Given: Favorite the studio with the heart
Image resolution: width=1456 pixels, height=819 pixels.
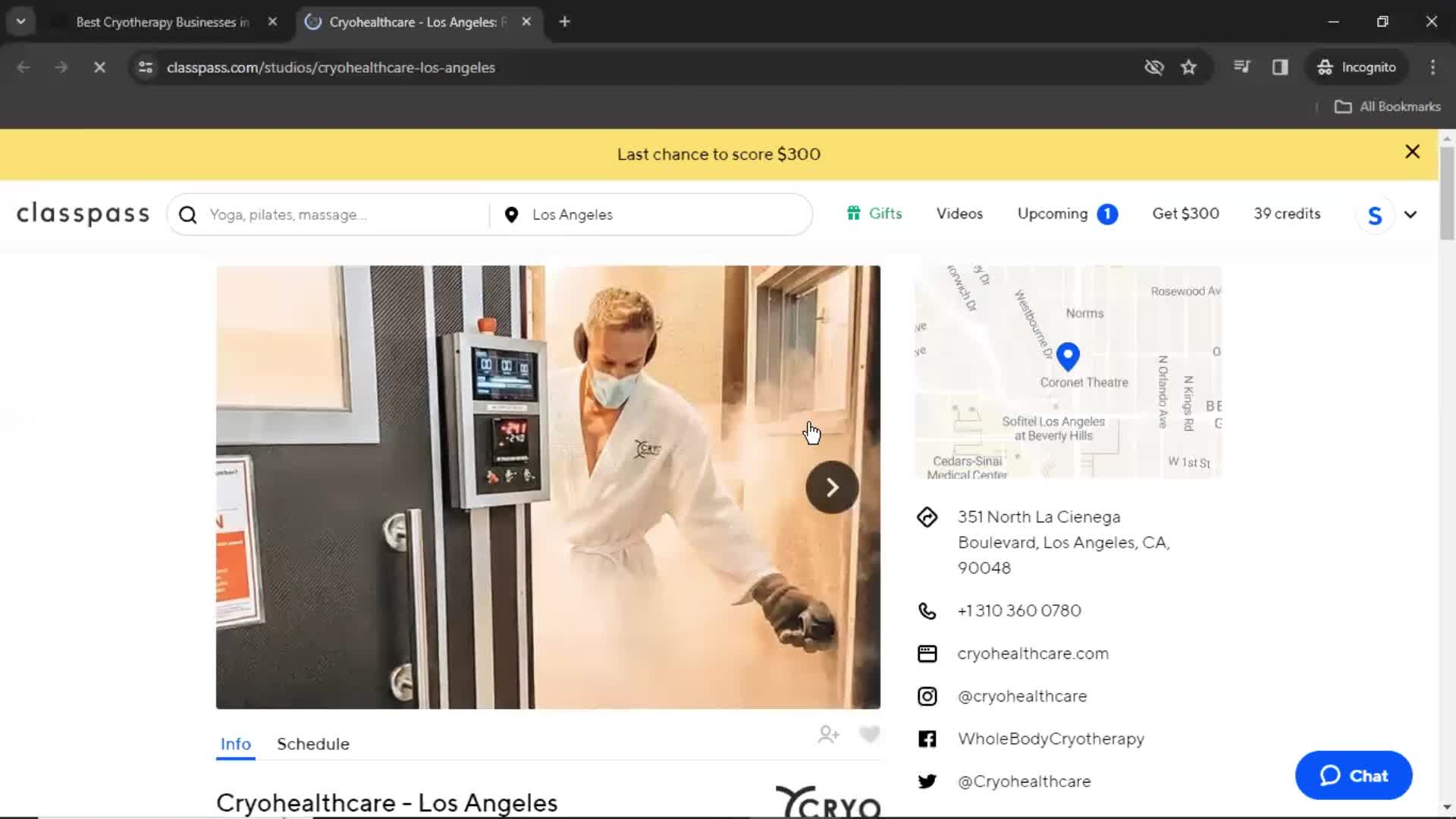Looking at the screenshot, I should click(x=869, y=734).
